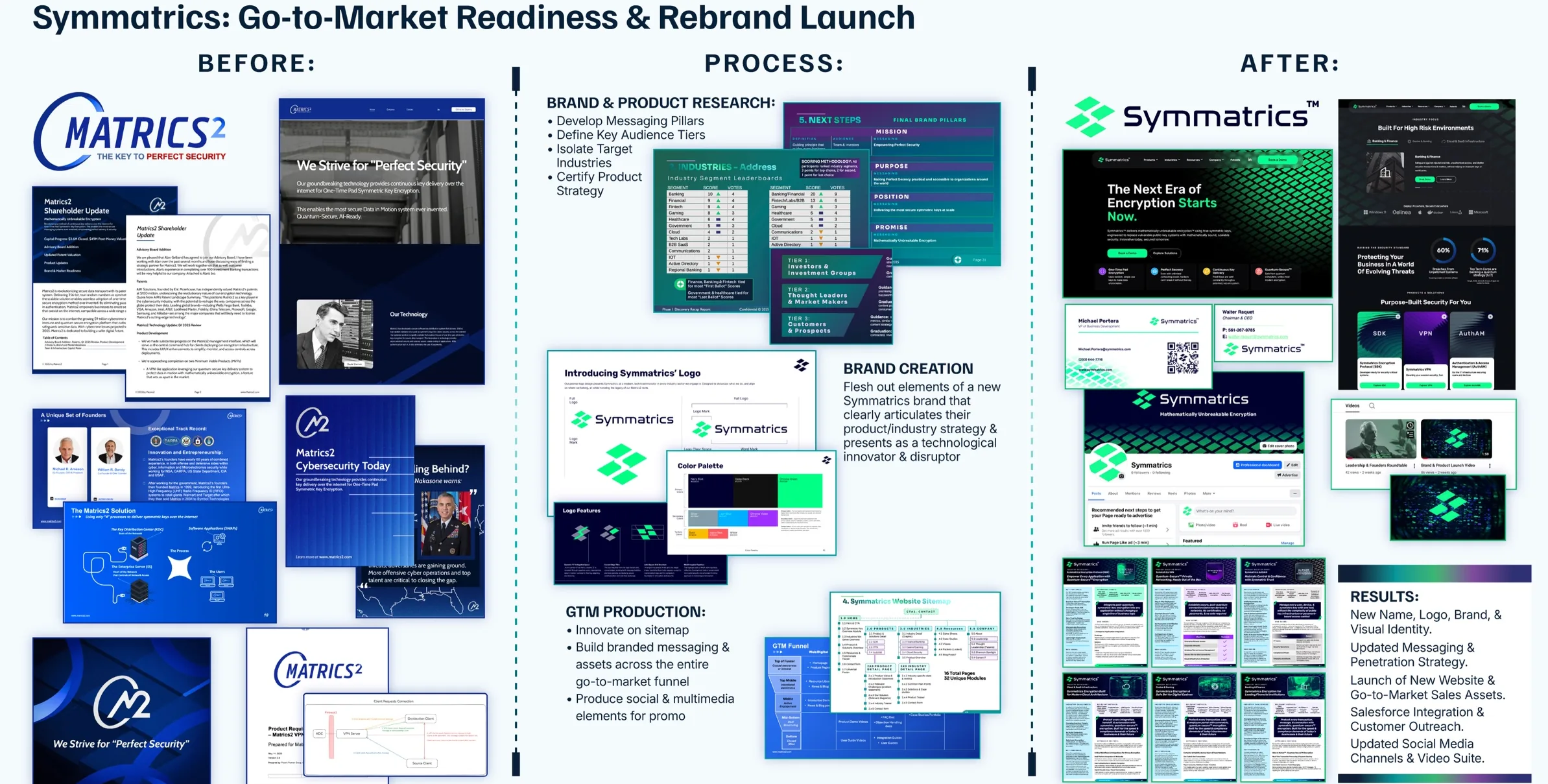Click the Advertise button on the Symmatrics page
This screenshot has width=1548, height=784.
click(x=1287, y=475)
